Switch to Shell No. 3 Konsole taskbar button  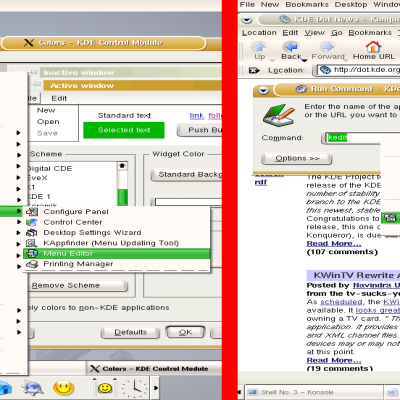coord(314,392)
